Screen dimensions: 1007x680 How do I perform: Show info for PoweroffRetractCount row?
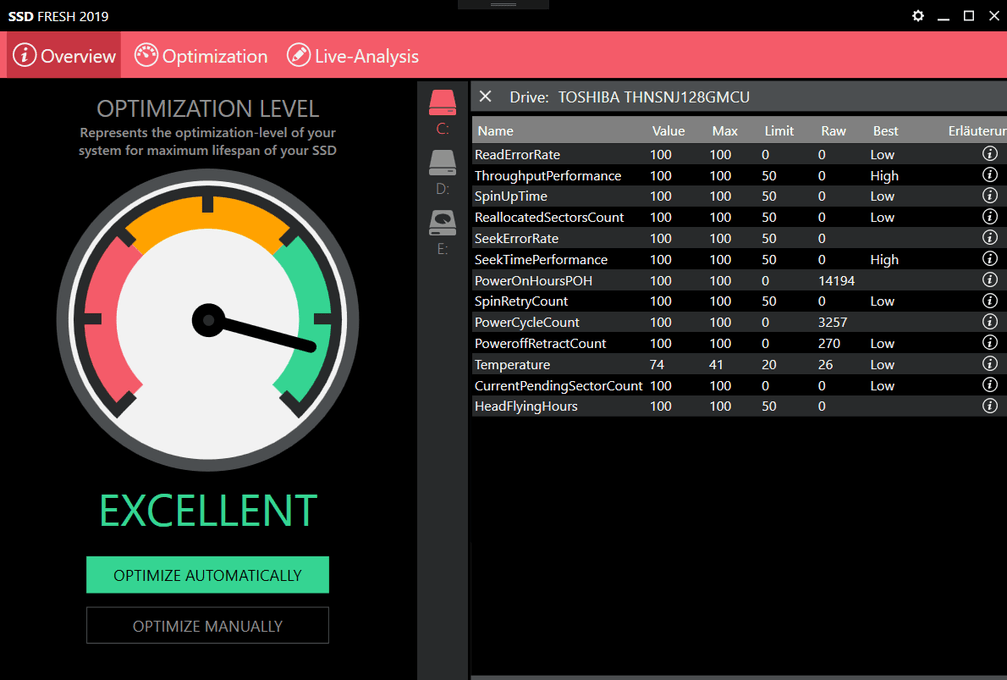point(990,343)
